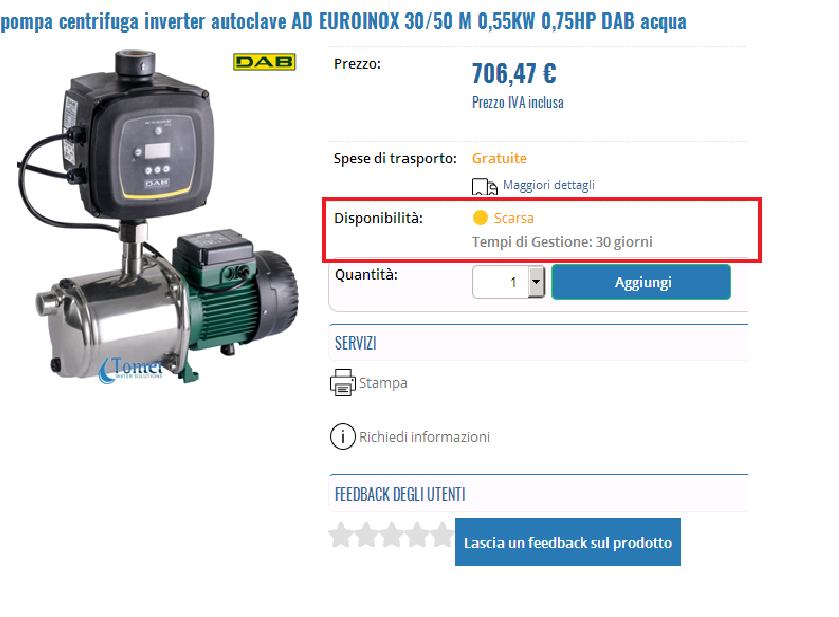Click the shipping truck details icon
This screenshot has width=839, height=617.
[485, 187]
